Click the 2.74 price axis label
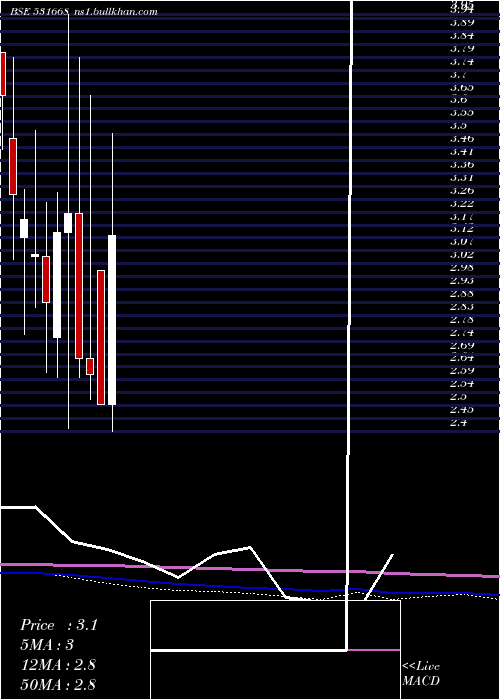The width and height of the screenshot is (500, 700). (462, 333)
